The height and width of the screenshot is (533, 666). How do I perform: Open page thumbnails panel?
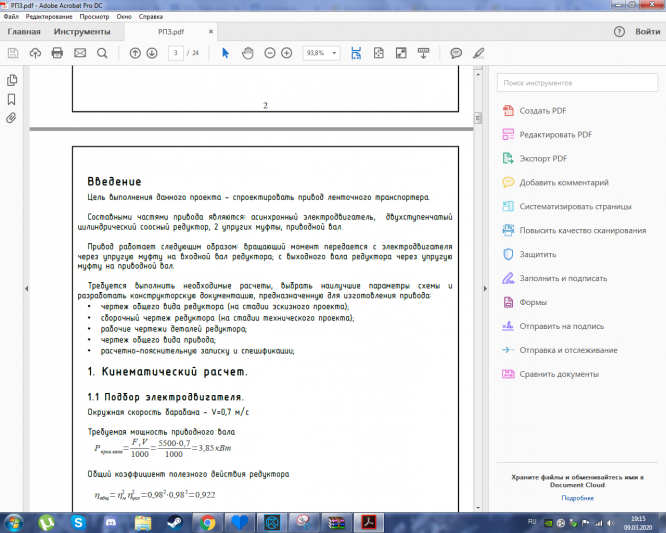tap(12, 80)
